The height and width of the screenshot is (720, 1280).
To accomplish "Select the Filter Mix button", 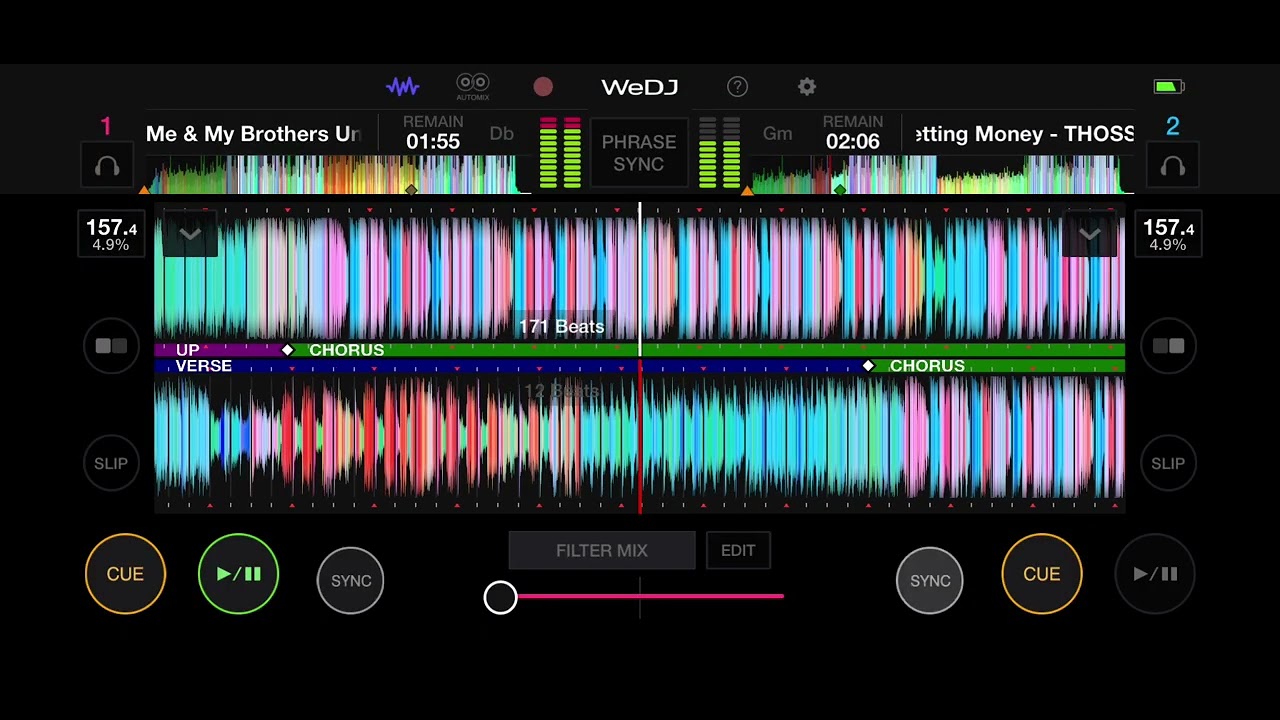I will tap(602, 551).
